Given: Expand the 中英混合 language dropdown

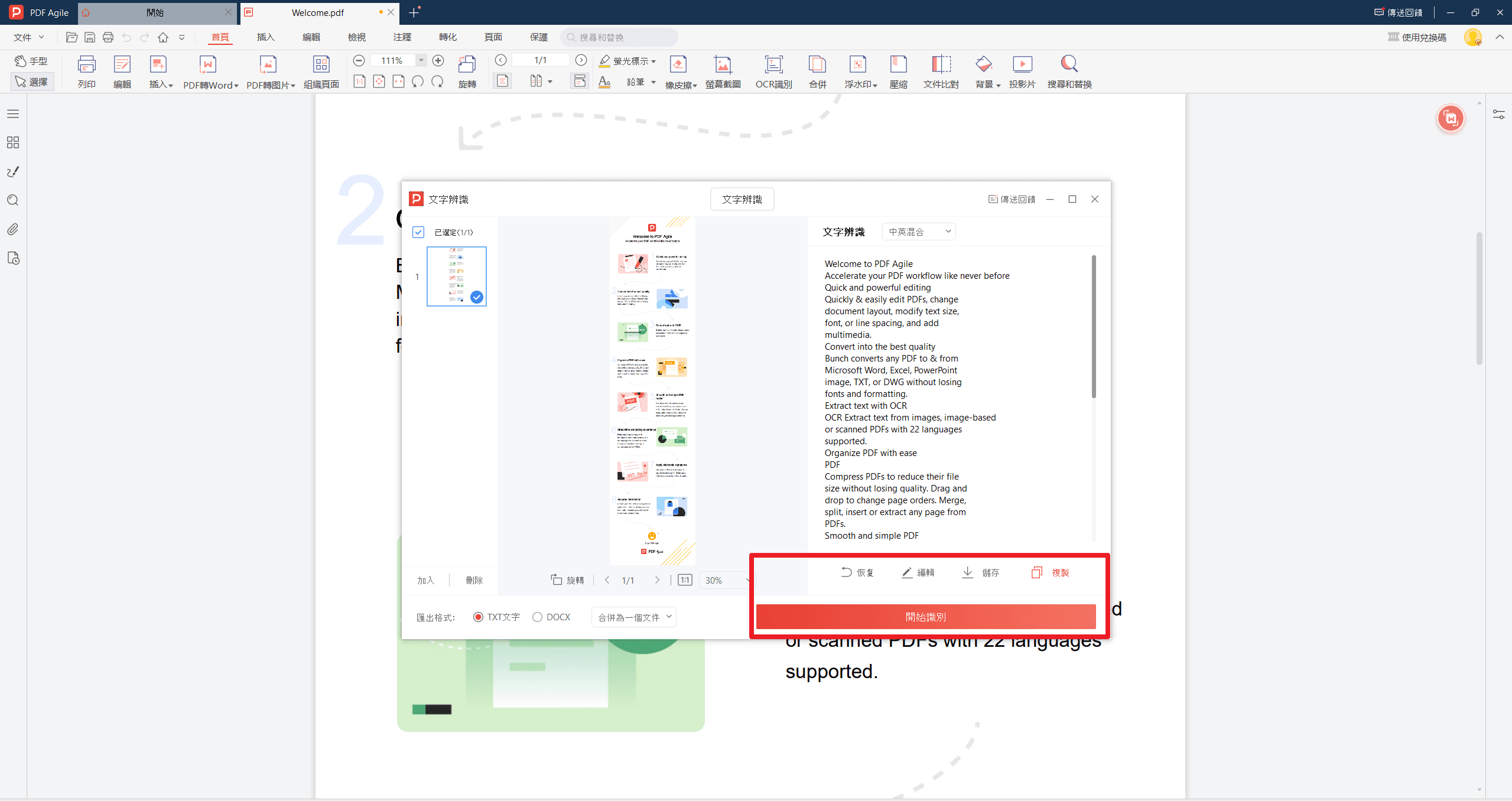Looking at the screenshot, I should [x=919, y=232].
